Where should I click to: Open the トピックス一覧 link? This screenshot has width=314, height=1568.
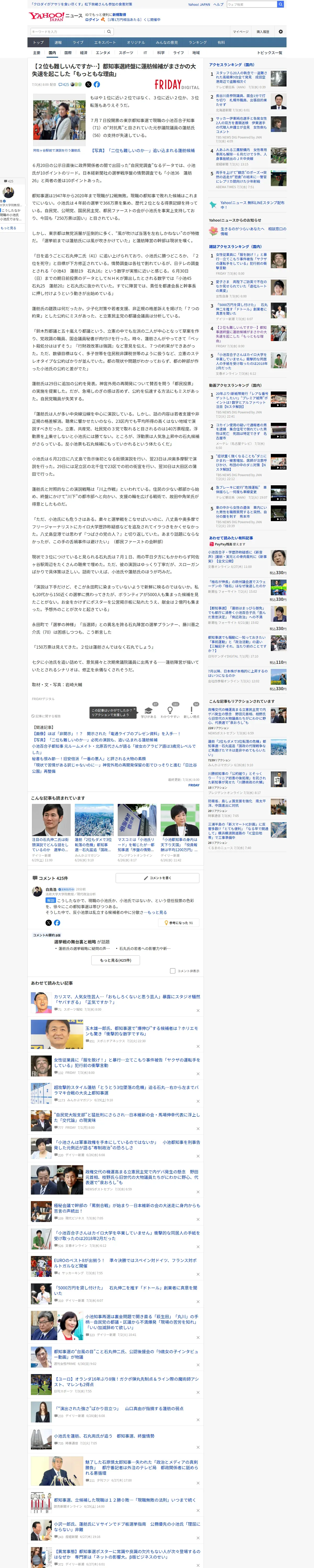[x=270, y=53]
